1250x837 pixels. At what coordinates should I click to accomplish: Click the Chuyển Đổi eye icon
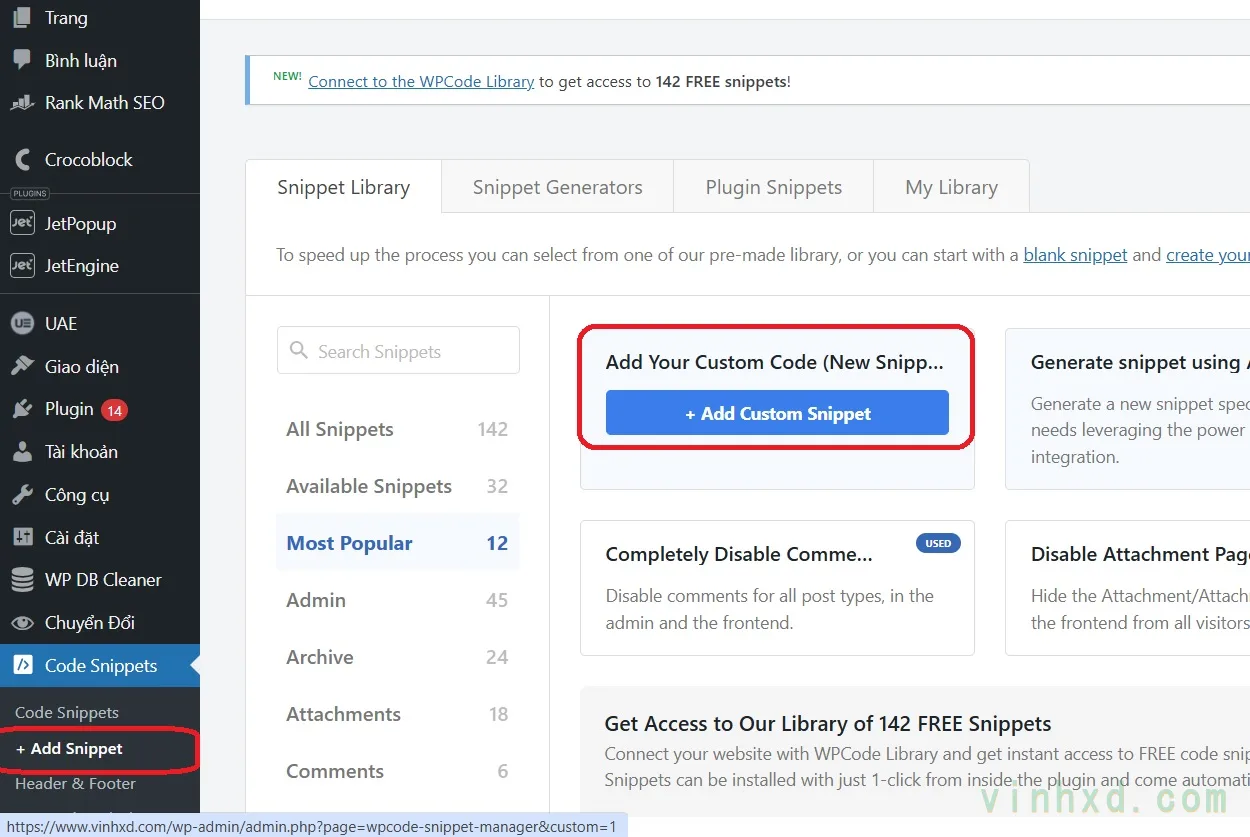tap(22, 622)
